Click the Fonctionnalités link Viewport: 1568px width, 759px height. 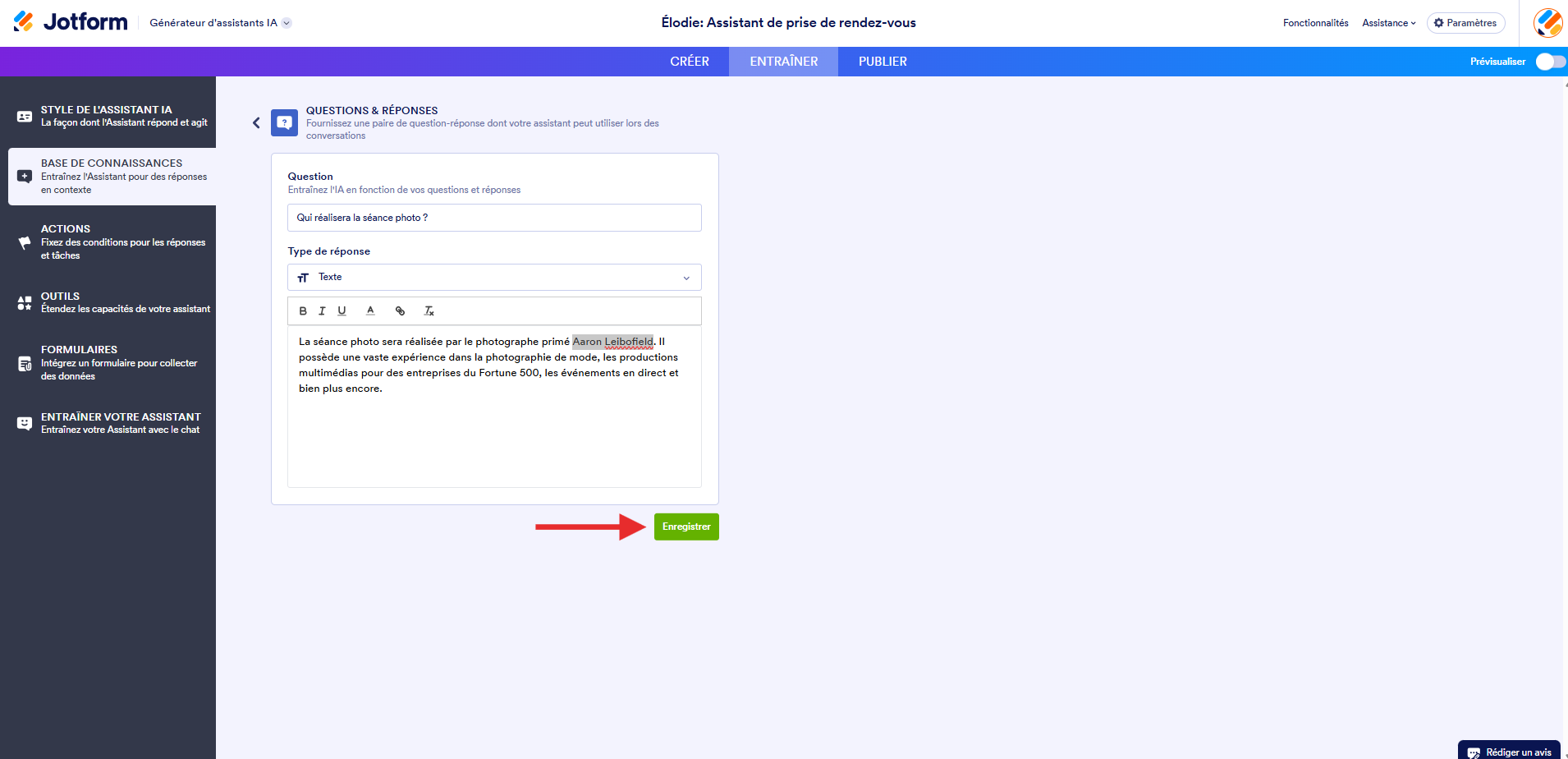pyautogui.click(x=1315, y=23)
